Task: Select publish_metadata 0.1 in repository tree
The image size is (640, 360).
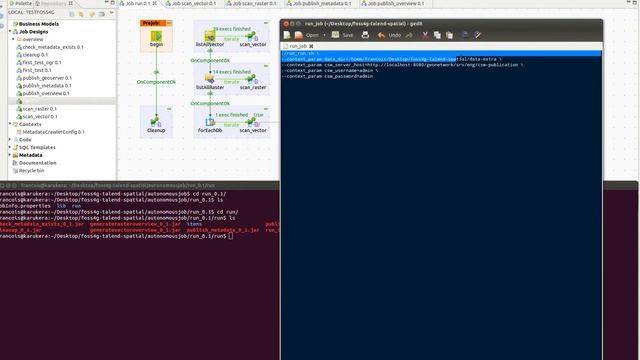Action: 44,86
